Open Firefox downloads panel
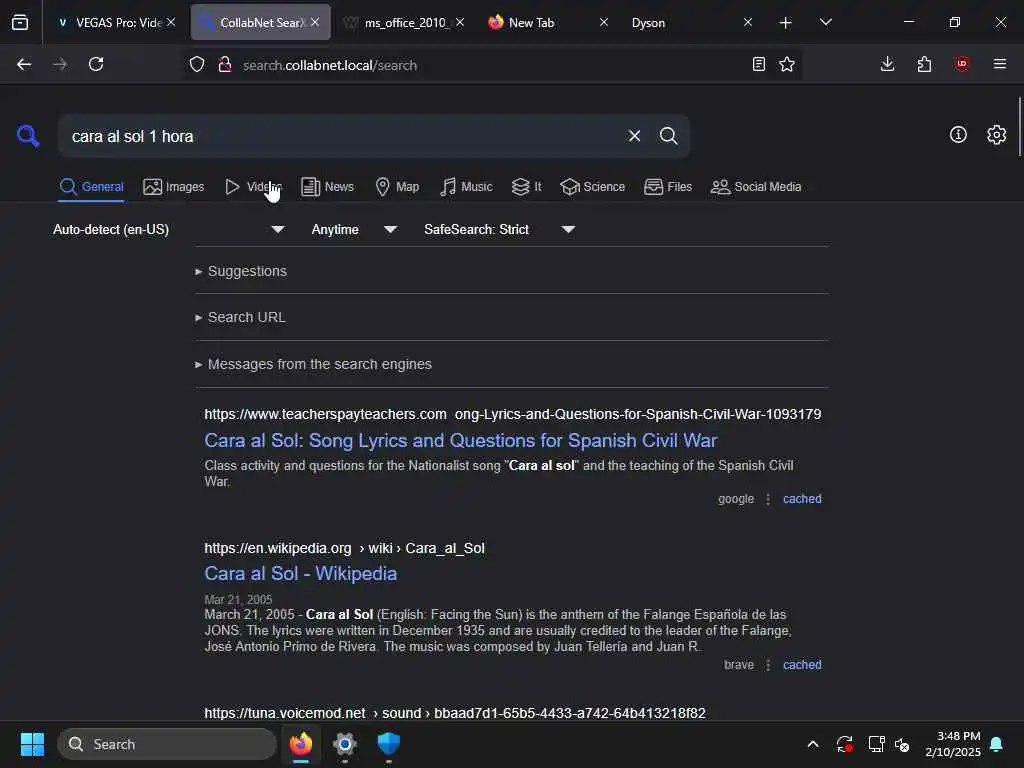The width and height of the screenshot is (1024, 768). [x=887, y=64]
